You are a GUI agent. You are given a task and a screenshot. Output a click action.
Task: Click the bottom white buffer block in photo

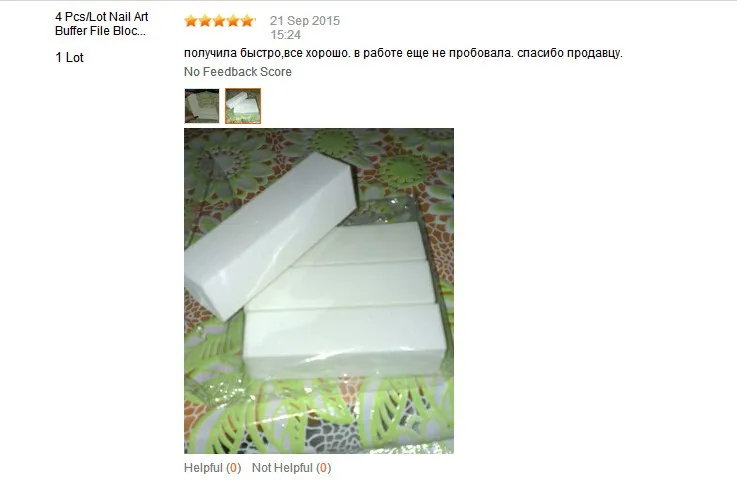(345, 340)
